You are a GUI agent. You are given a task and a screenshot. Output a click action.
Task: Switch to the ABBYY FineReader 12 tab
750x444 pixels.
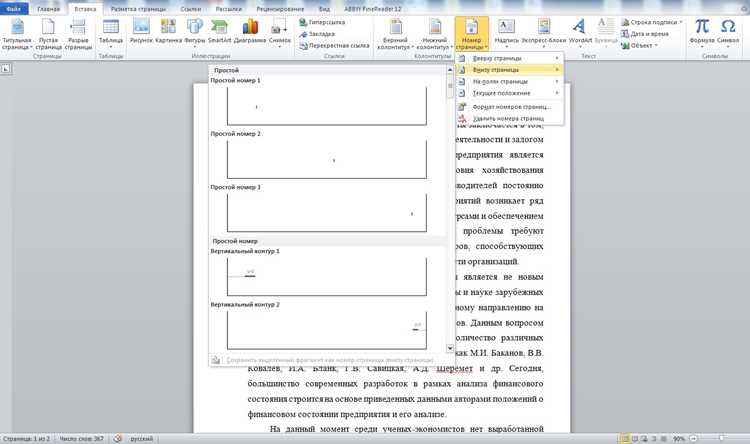(373, 9)
